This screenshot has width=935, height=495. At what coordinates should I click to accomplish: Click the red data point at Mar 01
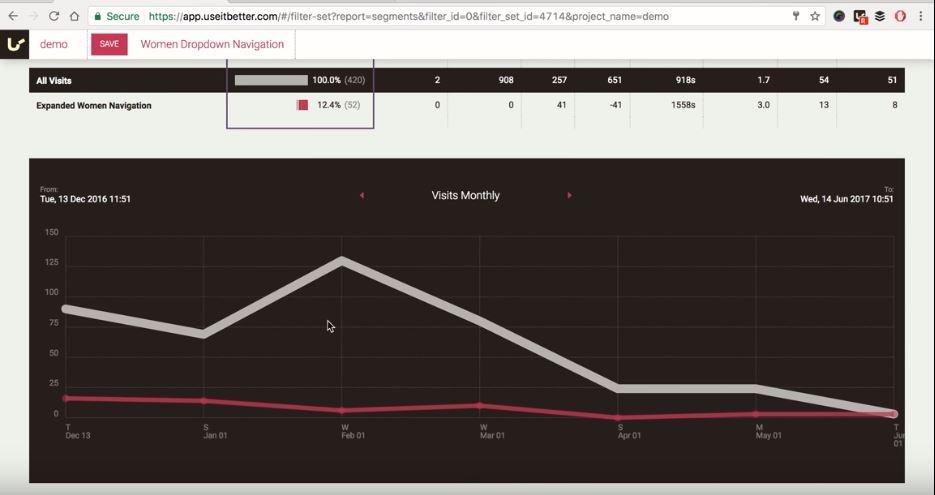point(479,406)
